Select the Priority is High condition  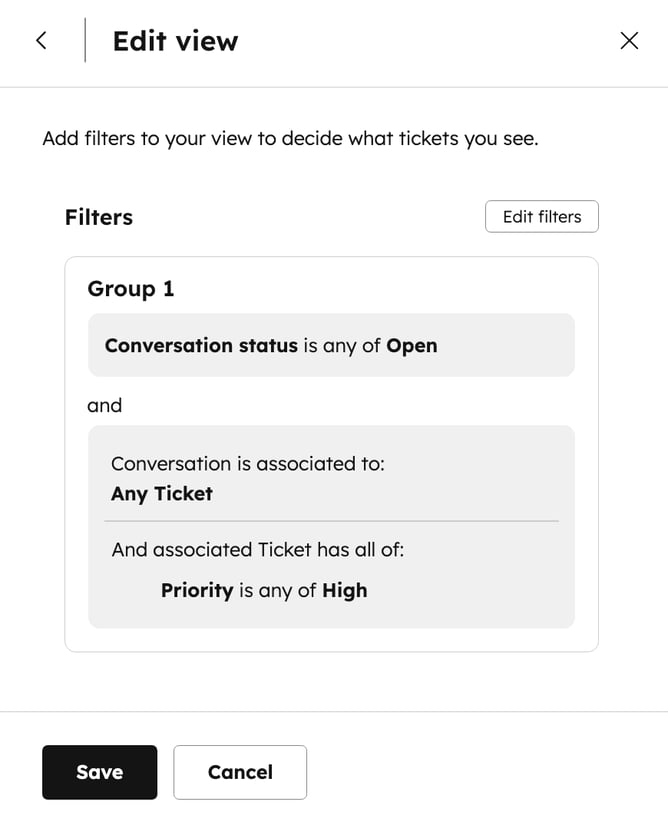pyautogui.click(x=264, y=590)
